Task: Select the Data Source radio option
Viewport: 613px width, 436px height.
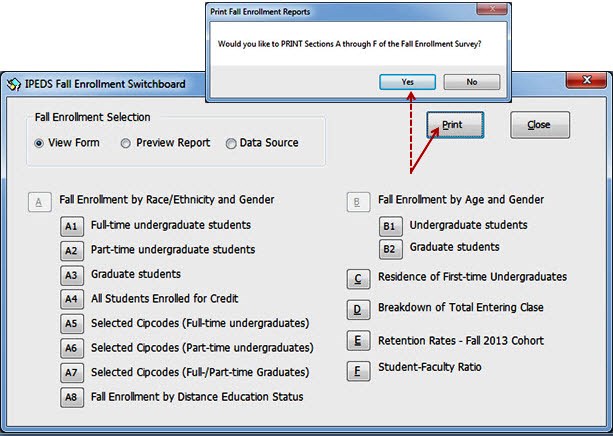Action: point(231,144)
